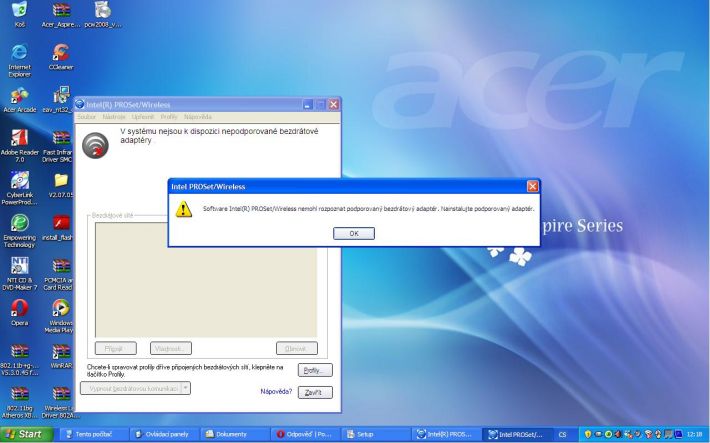Open the Nástroje menu
Viewport: 710px width, 443px height.
tap(114, 117)
